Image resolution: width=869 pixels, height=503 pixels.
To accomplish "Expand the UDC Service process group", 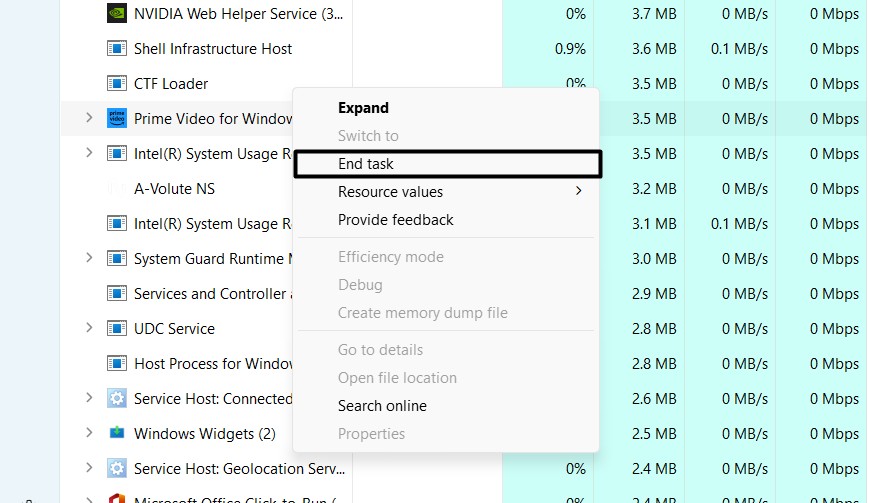I will coord(88,329).
